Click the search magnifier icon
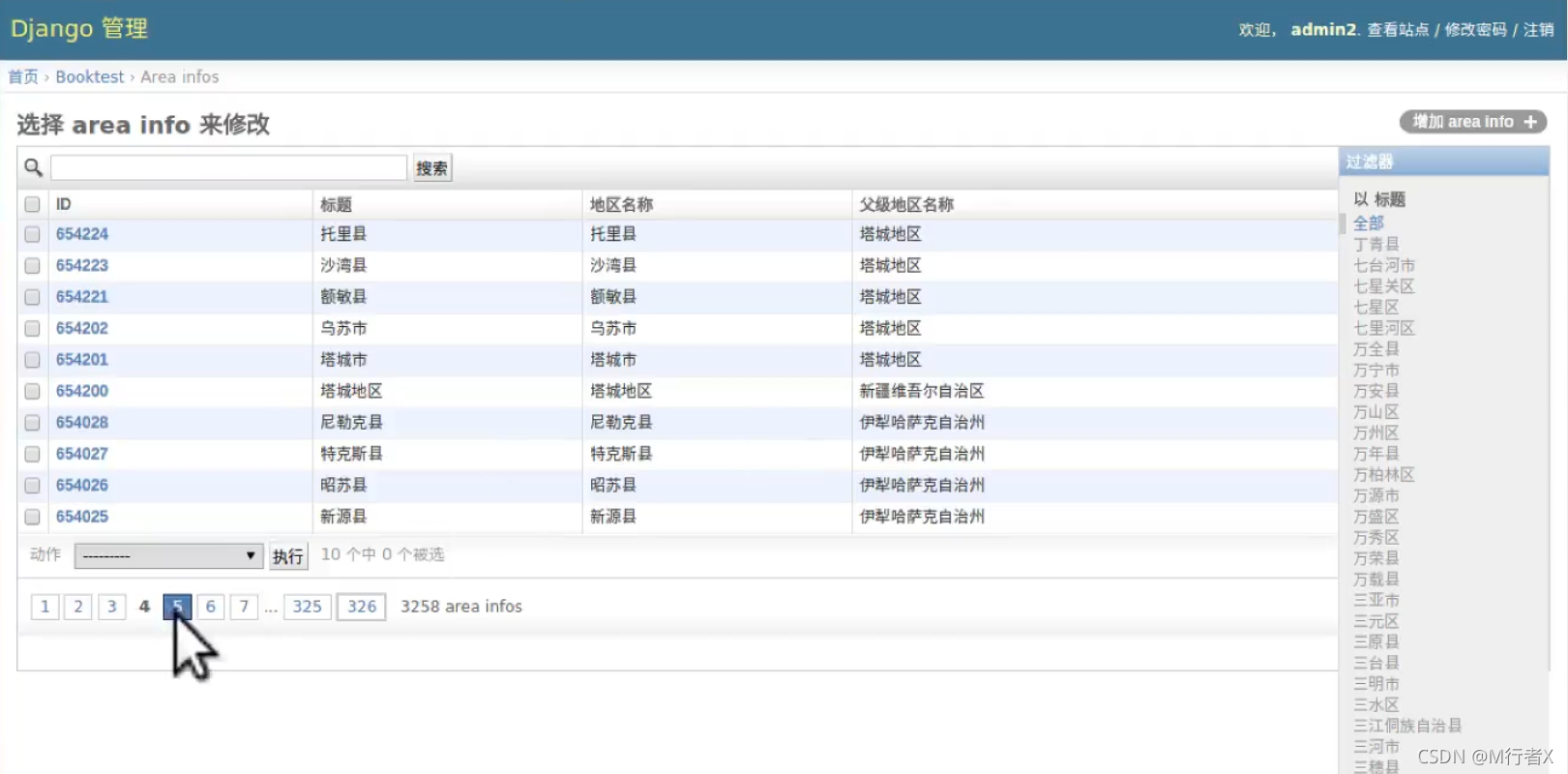The width and height of the screenshot is (1568, 774). pos(33,167)
